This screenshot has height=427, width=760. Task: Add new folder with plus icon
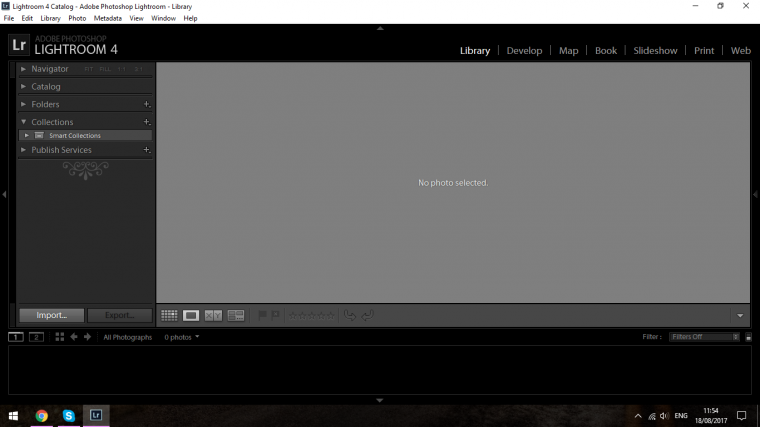[x=147, y=104]
